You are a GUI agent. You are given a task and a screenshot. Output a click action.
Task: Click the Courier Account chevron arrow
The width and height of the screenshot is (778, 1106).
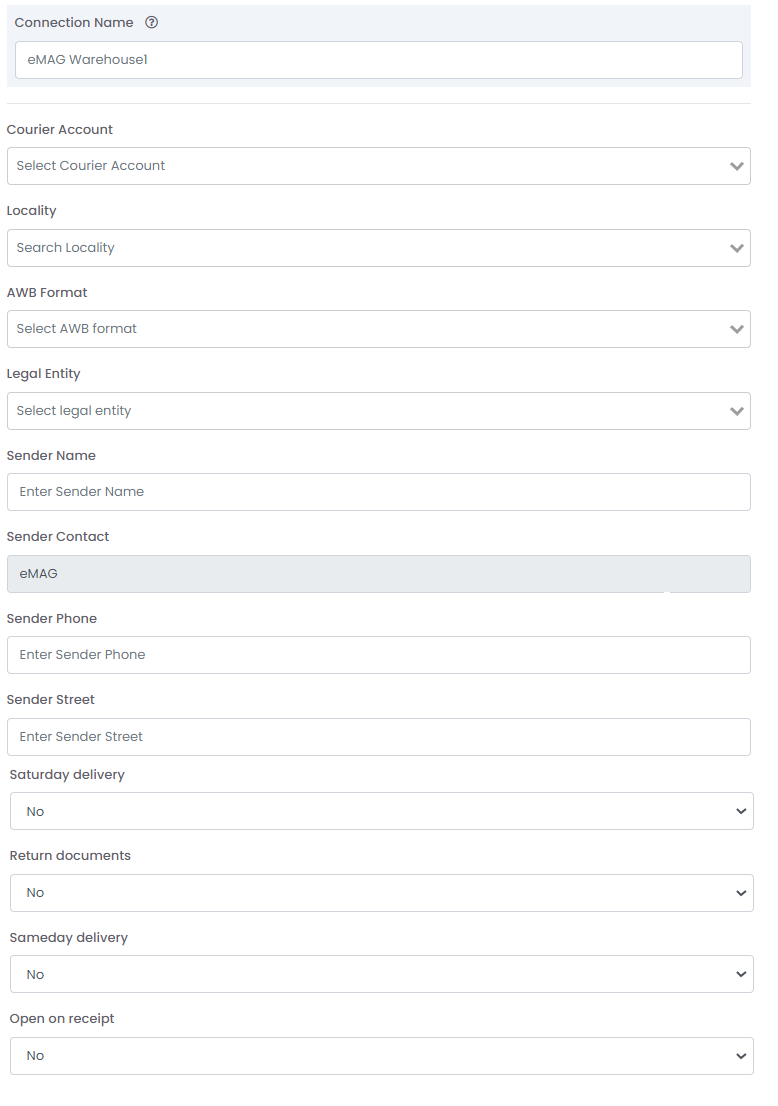[737, 166]
